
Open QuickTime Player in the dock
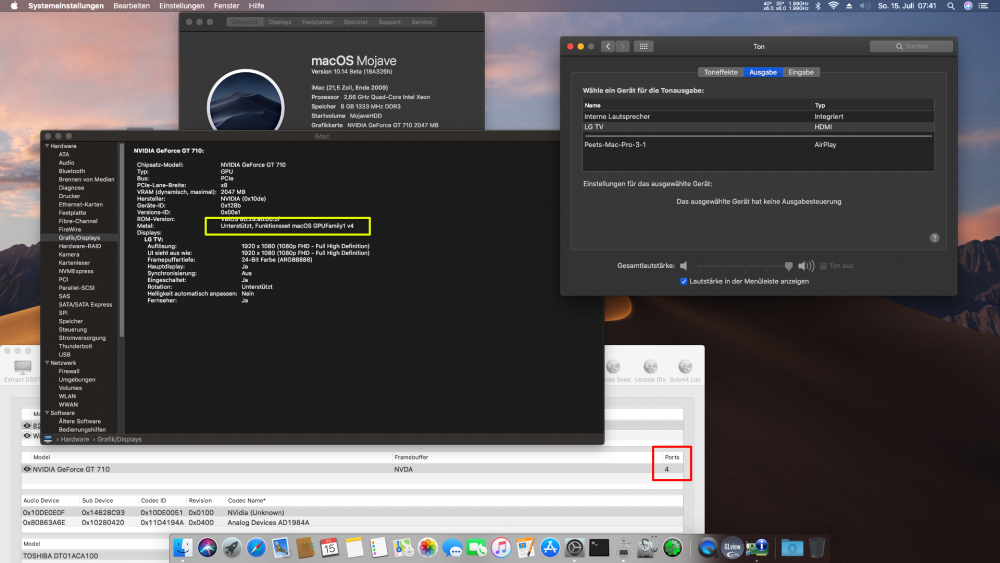[707, 548]
